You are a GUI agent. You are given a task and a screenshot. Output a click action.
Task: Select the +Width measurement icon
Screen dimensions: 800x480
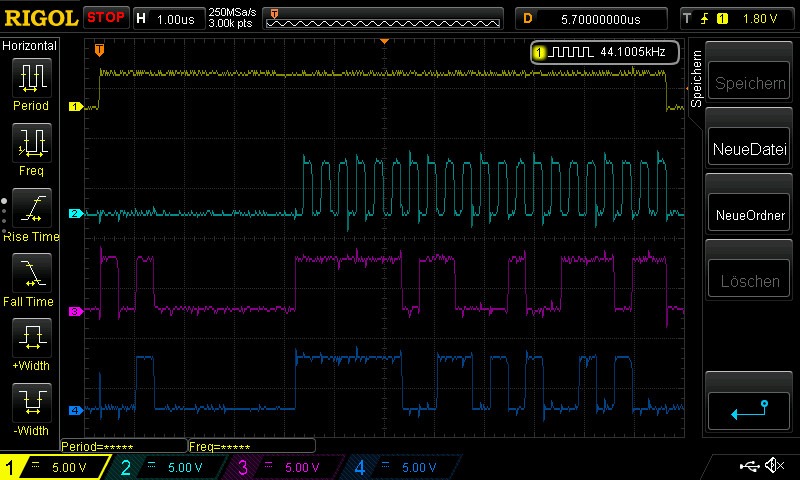[x=32, y=338]
